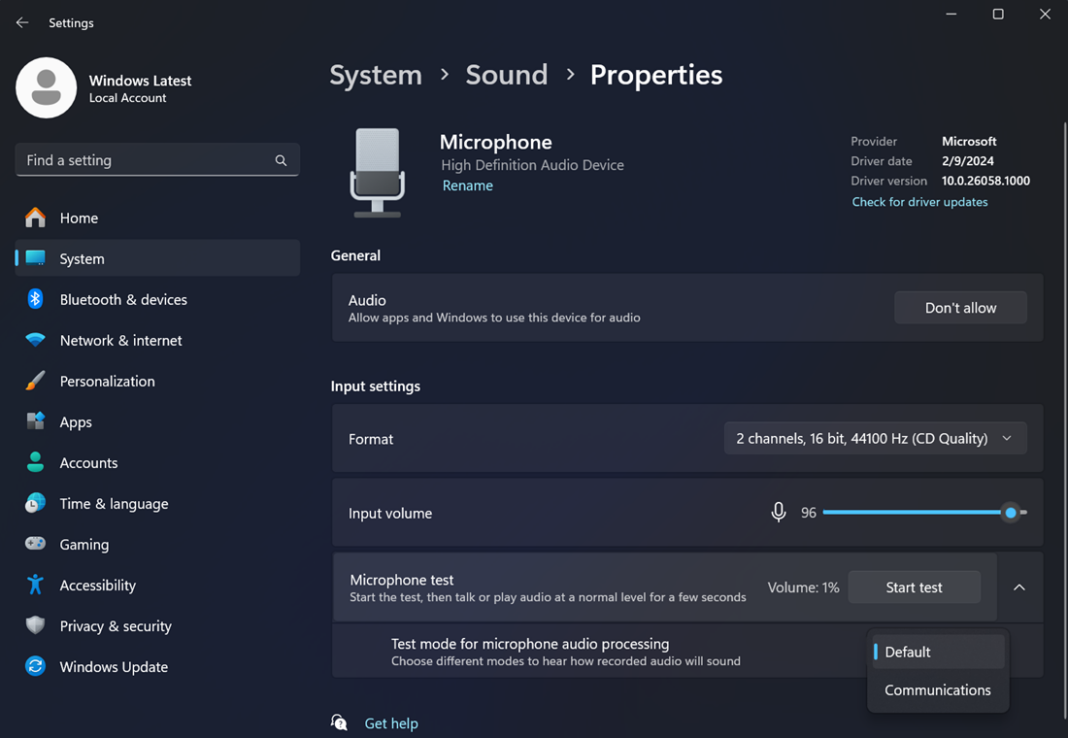
Task: Select Communications test mode
Action: (x=938, y=690)
